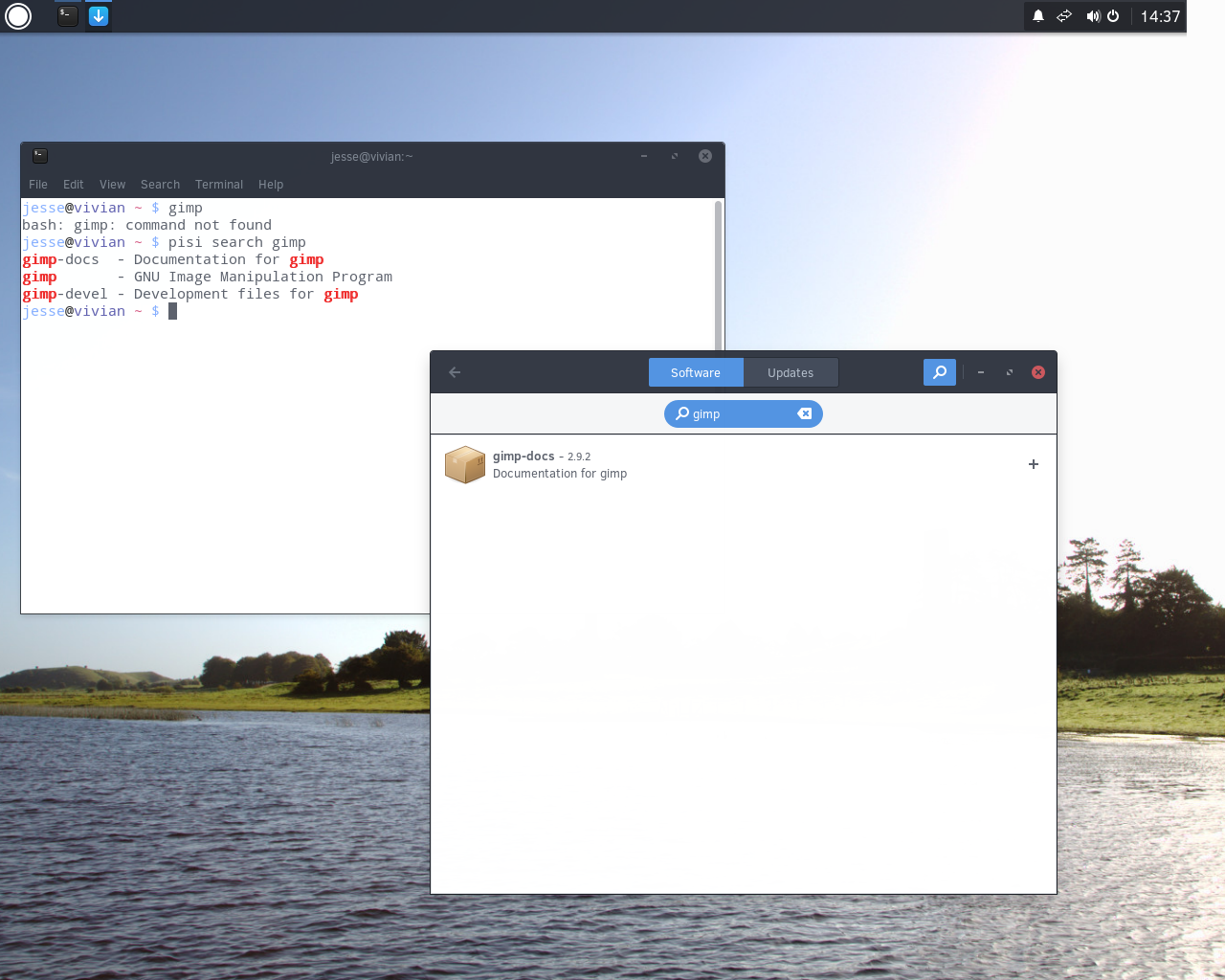The width and height of the screenshot is (1225, 980).
Task: Open the Terminal menu in the menu bar
Action: (219, 185)
